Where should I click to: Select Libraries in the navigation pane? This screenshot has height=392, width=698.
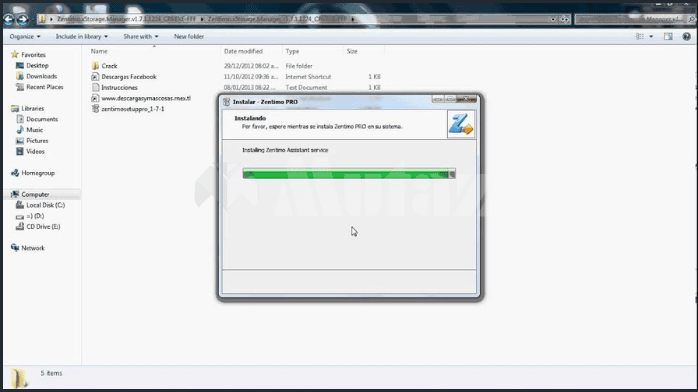pos(32,109)
